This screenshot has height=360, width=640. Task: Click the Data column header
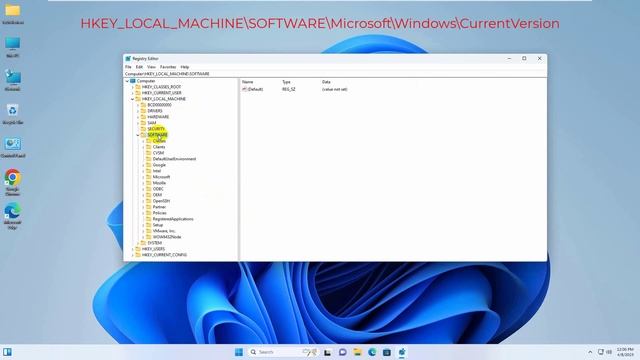pos(326,82)
